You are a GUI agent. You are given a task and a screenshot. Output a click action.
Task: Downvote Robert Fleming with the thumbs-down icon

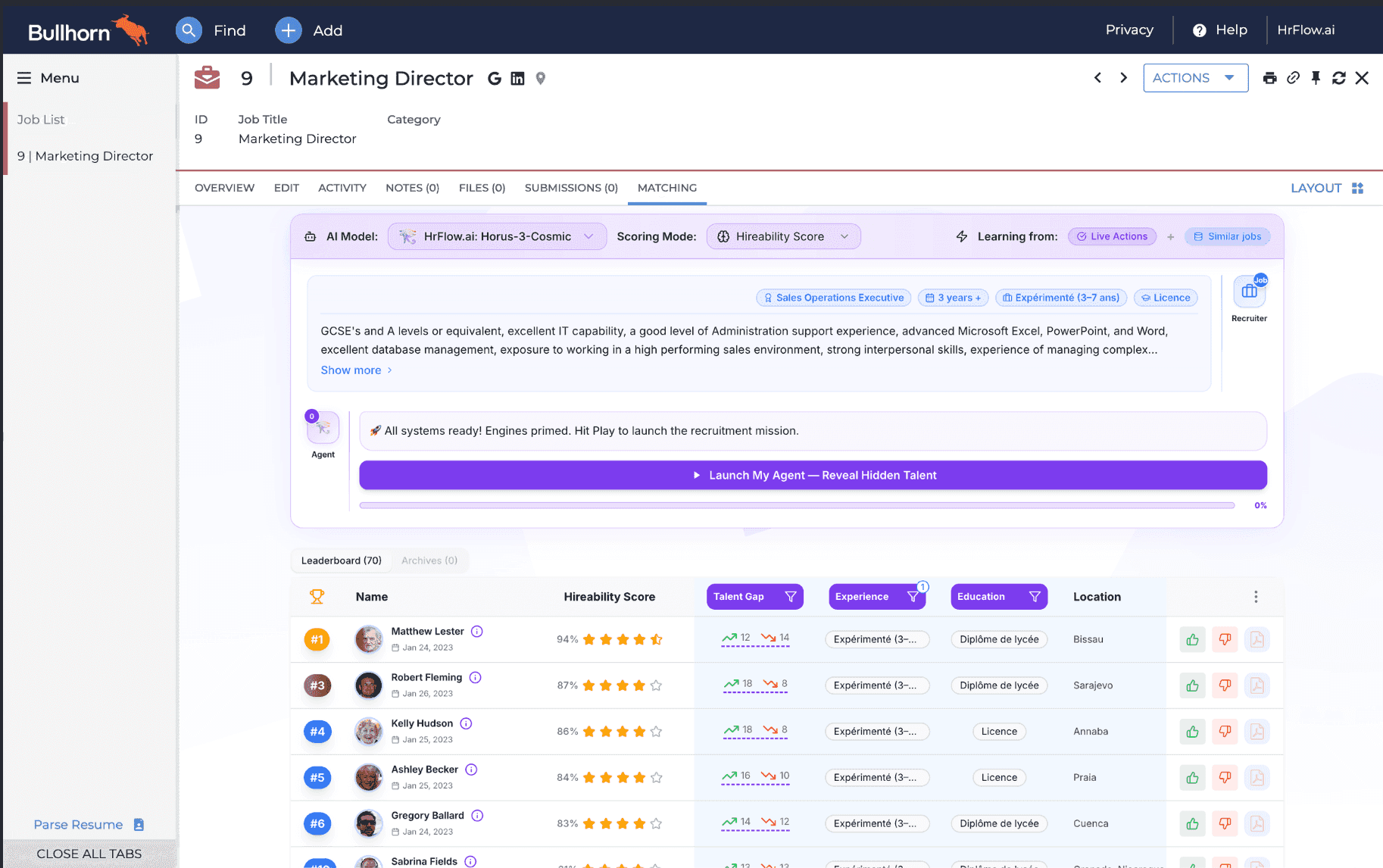1225,685
